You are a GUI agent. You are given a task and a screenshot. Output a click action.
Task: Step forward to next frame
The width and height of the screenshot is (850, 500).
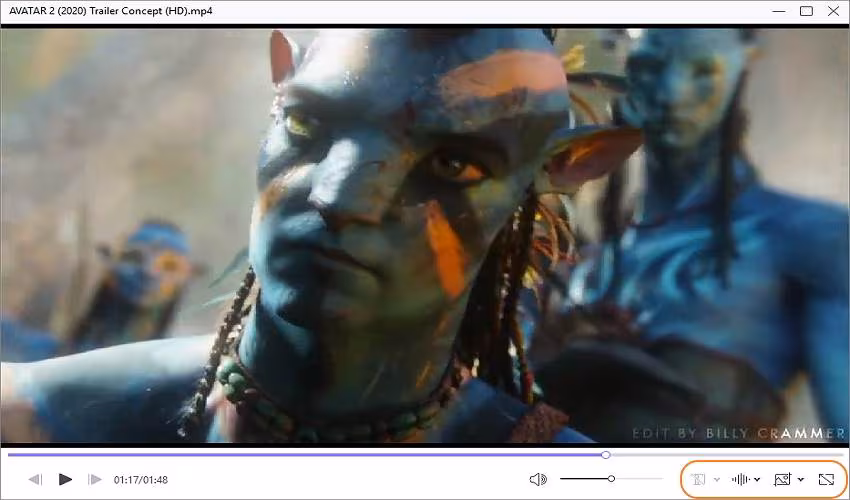pyautogui.click(x=94, y=479)
